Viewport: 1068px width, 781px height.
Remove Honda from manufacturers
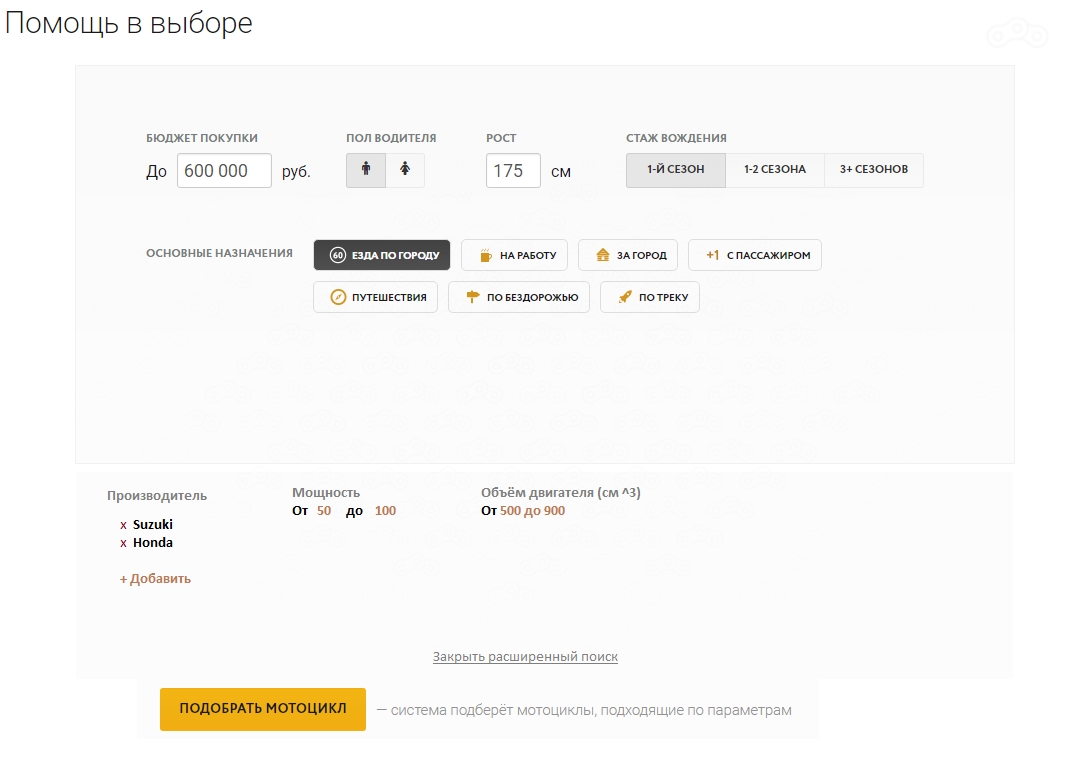pyautogui.click(x=123, y=543)
